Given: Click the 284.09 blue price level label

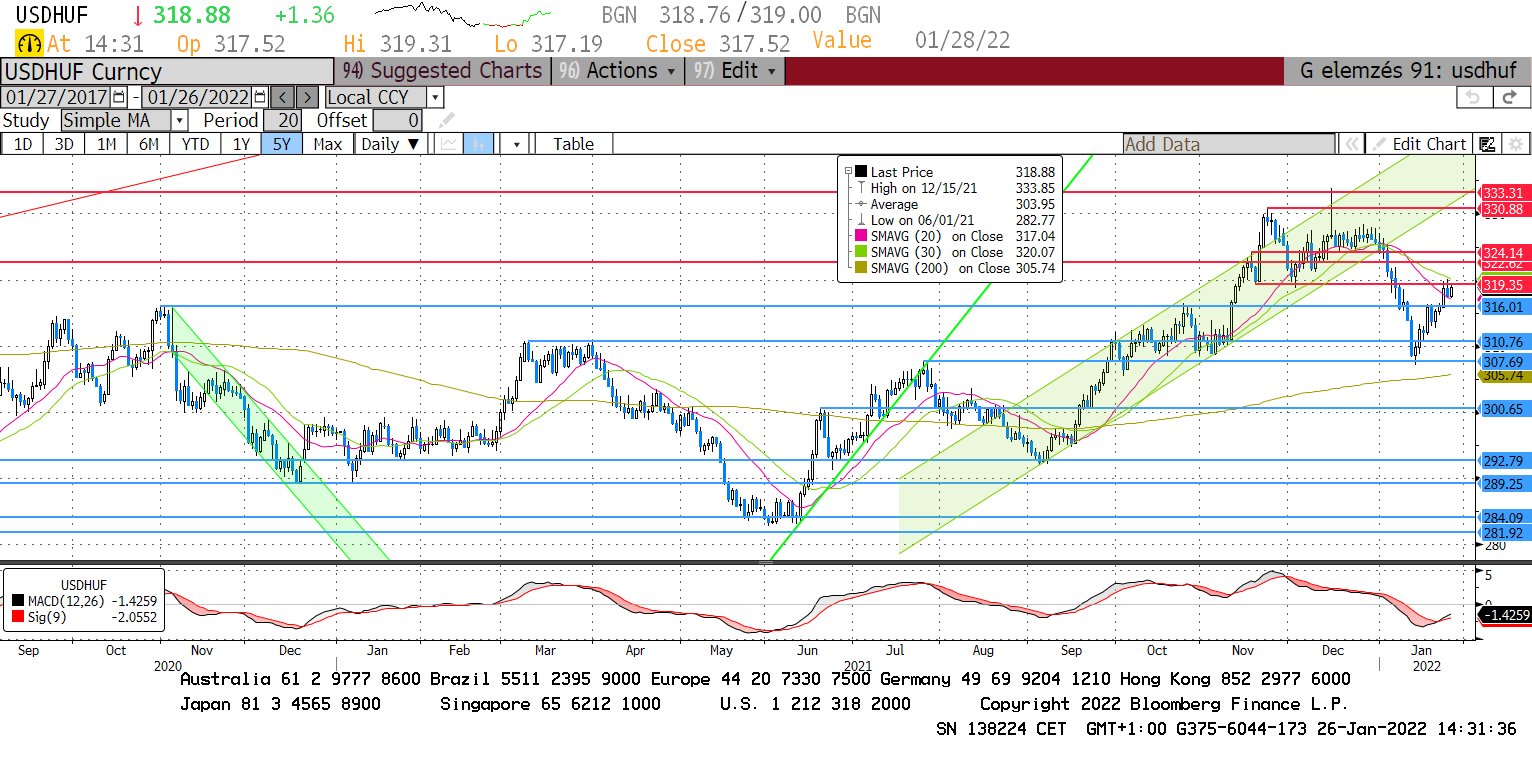Looking at the screenshot, I should tap(1503, 518).
